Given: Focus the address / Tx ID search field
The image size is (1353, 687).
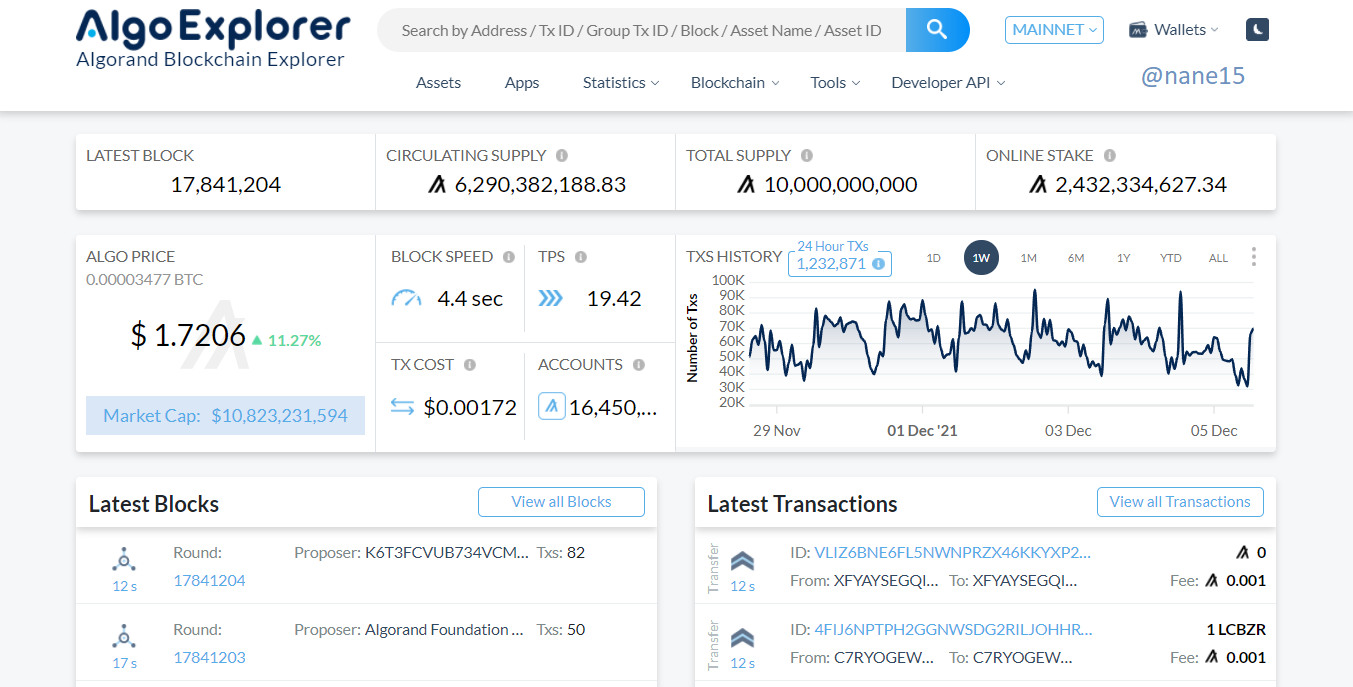Looking at the screenshot, I should (x=641, y=30).
